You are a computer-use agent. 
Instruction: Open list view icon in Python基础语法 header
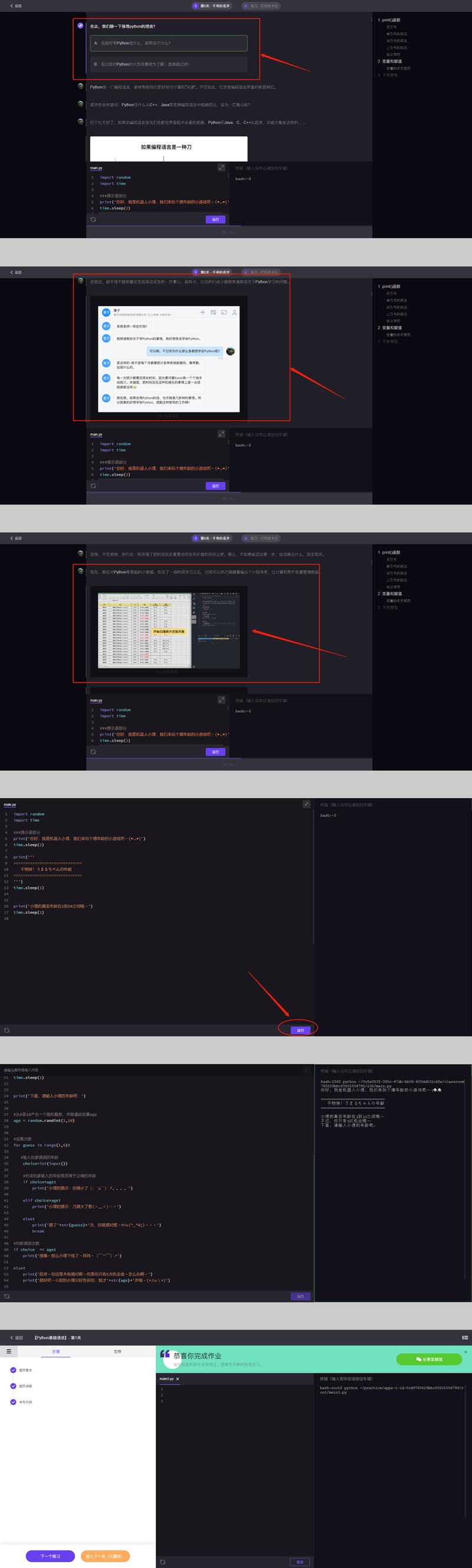pos(465,1337)
